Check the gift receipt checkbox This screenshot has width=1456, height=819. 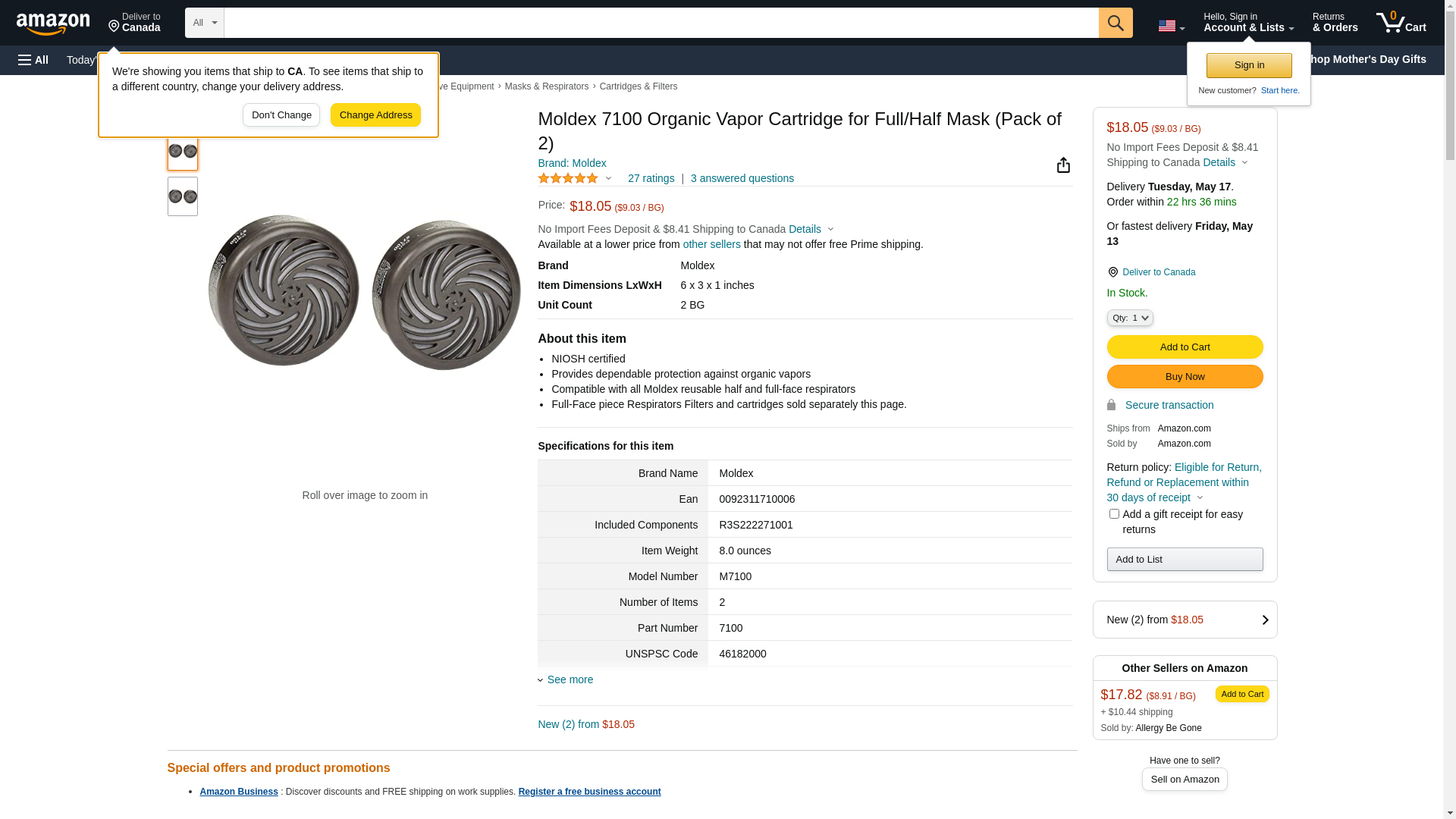point(1114,514)
